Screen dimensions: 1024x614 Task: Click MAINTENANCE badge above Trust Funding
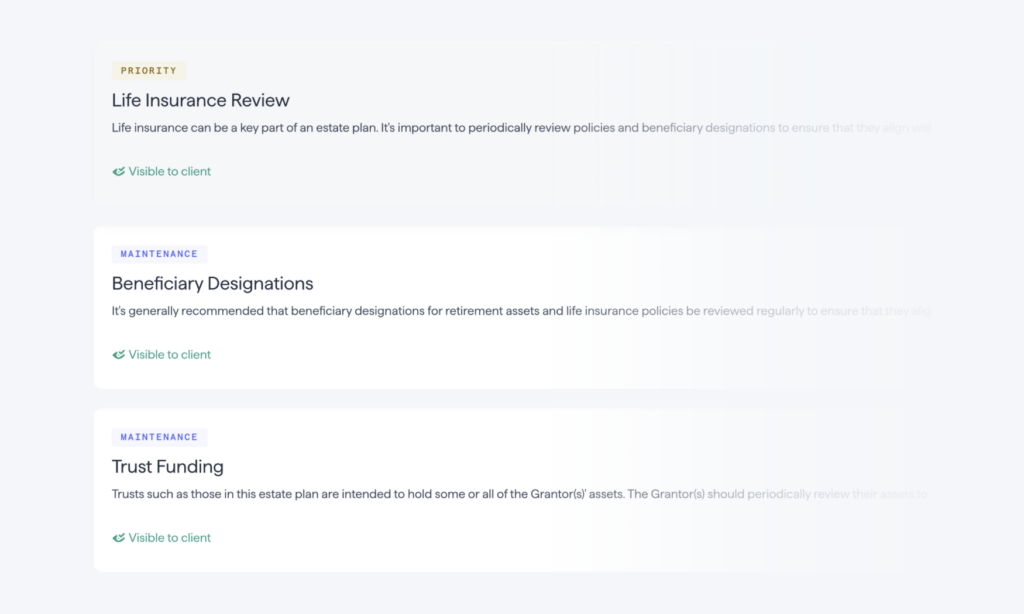pyautogui.click(x=159, y=437)
